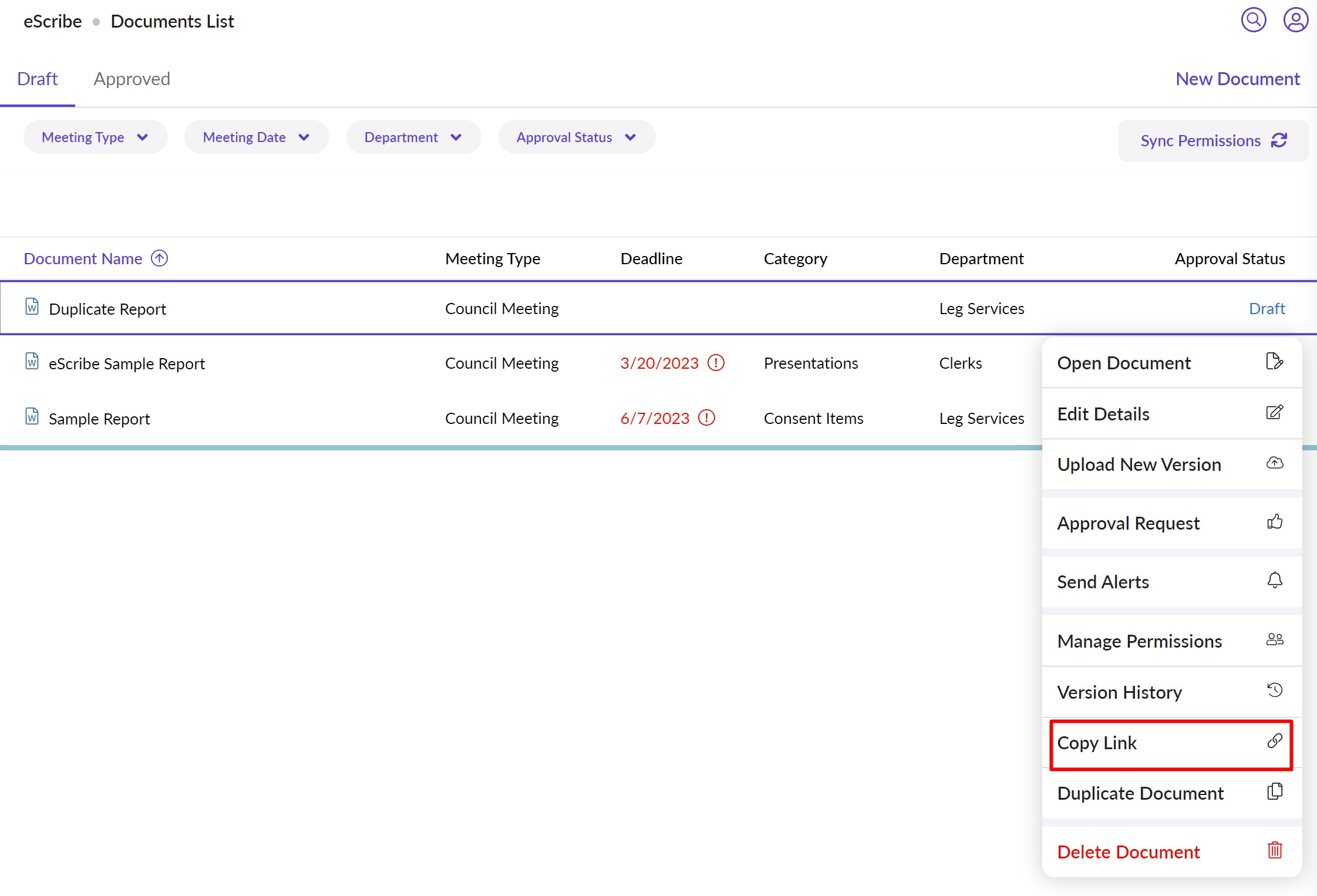
Task: Select the eScribe Sample Report row
Action: (127, 364)
